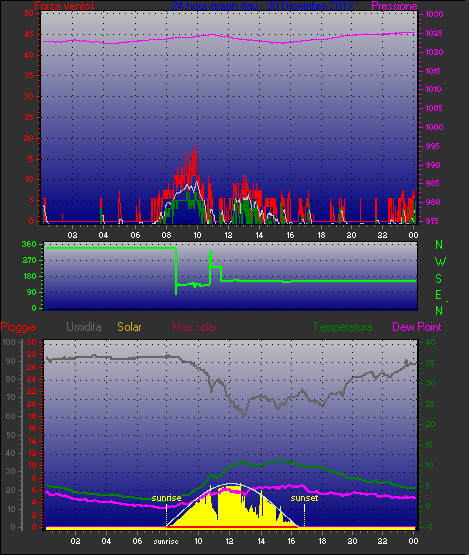469x555 pixels.
Task: Click the 12 hour tick on wind graph axis
Action: click(x=228, y=235)
